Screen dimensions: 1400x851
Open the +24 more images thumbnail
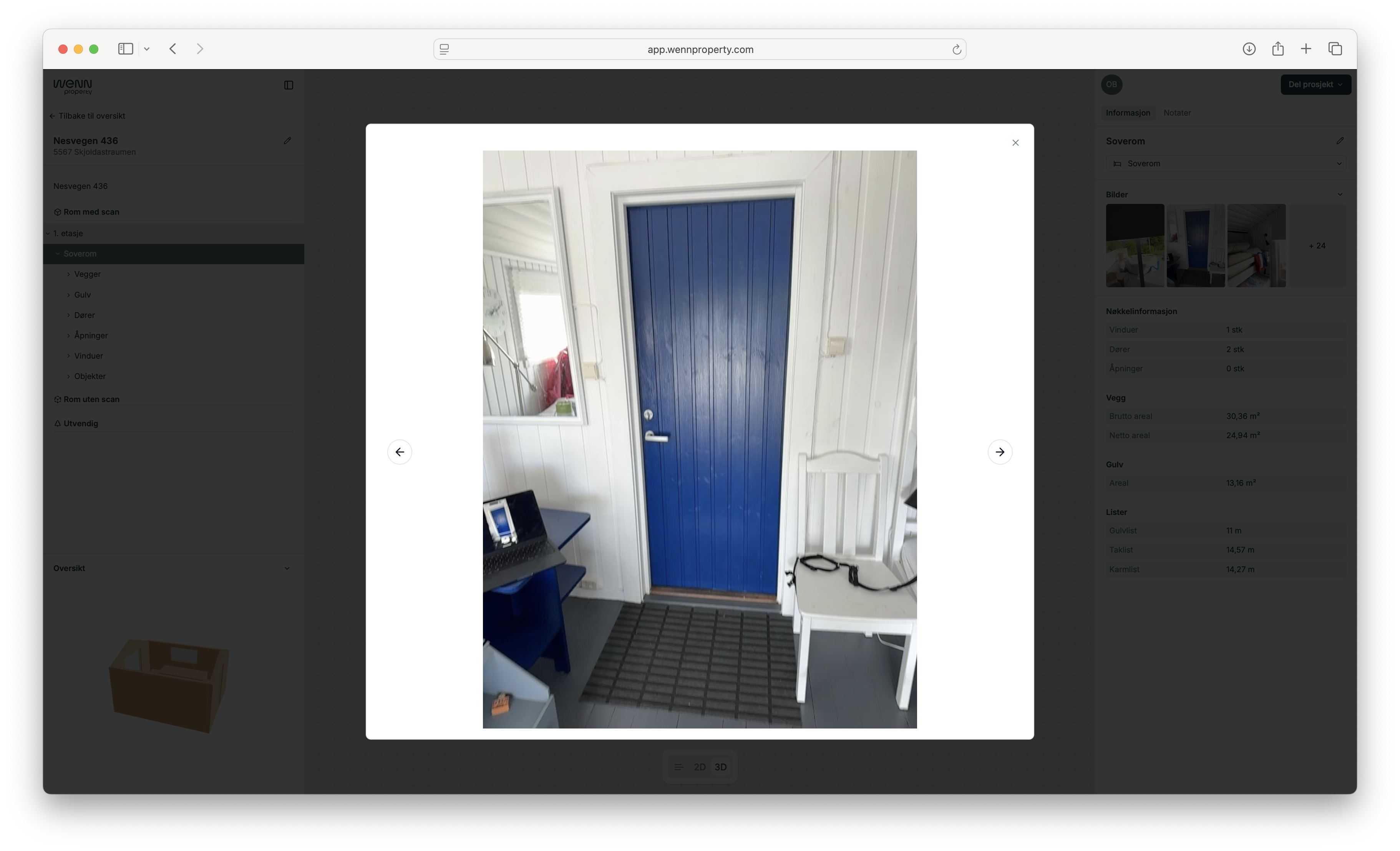(x=1317, y=245)
